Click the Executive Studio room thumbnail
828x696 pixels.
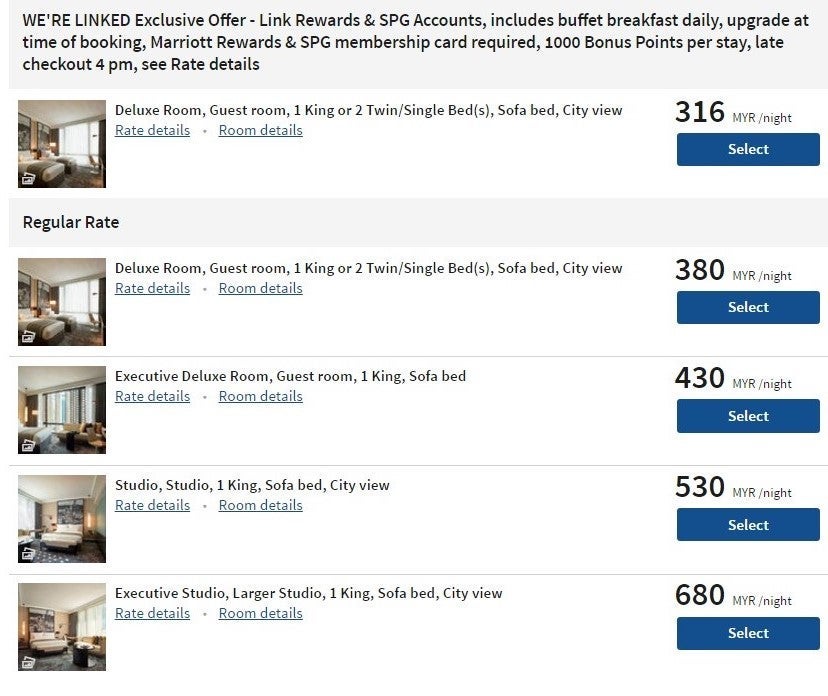[x=62, y=627]
